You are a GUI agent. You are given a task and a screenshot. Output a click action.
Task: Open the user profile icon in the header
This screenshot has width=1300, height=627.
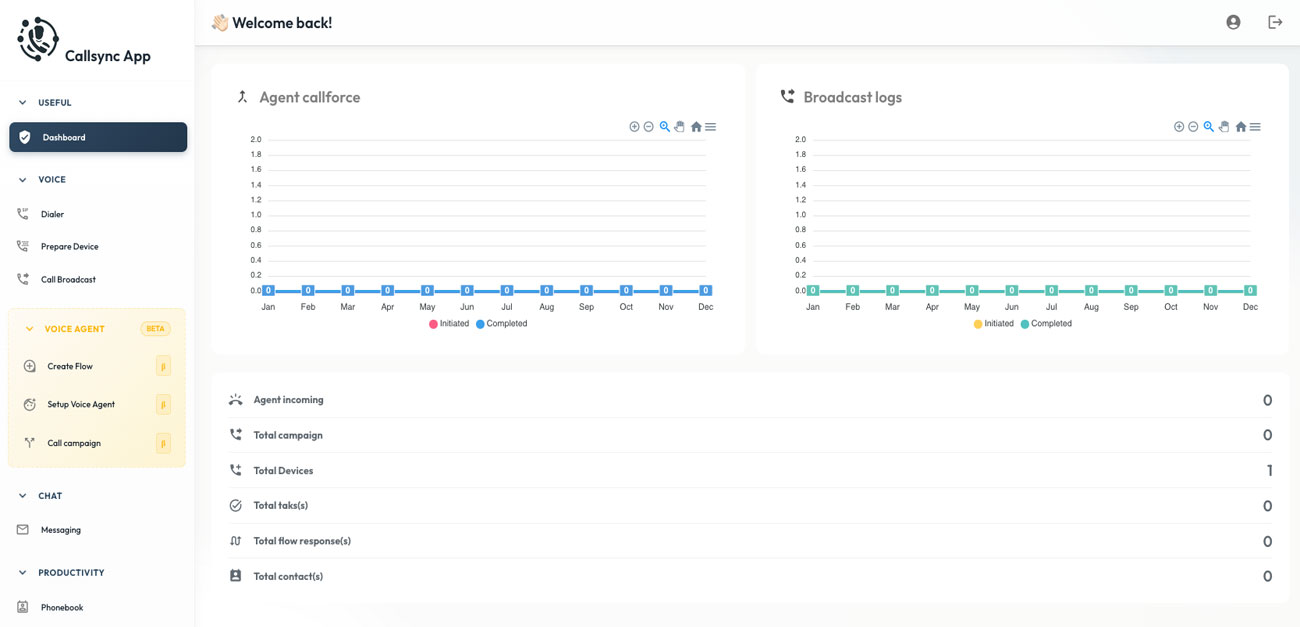click(x=1233, y=21)
